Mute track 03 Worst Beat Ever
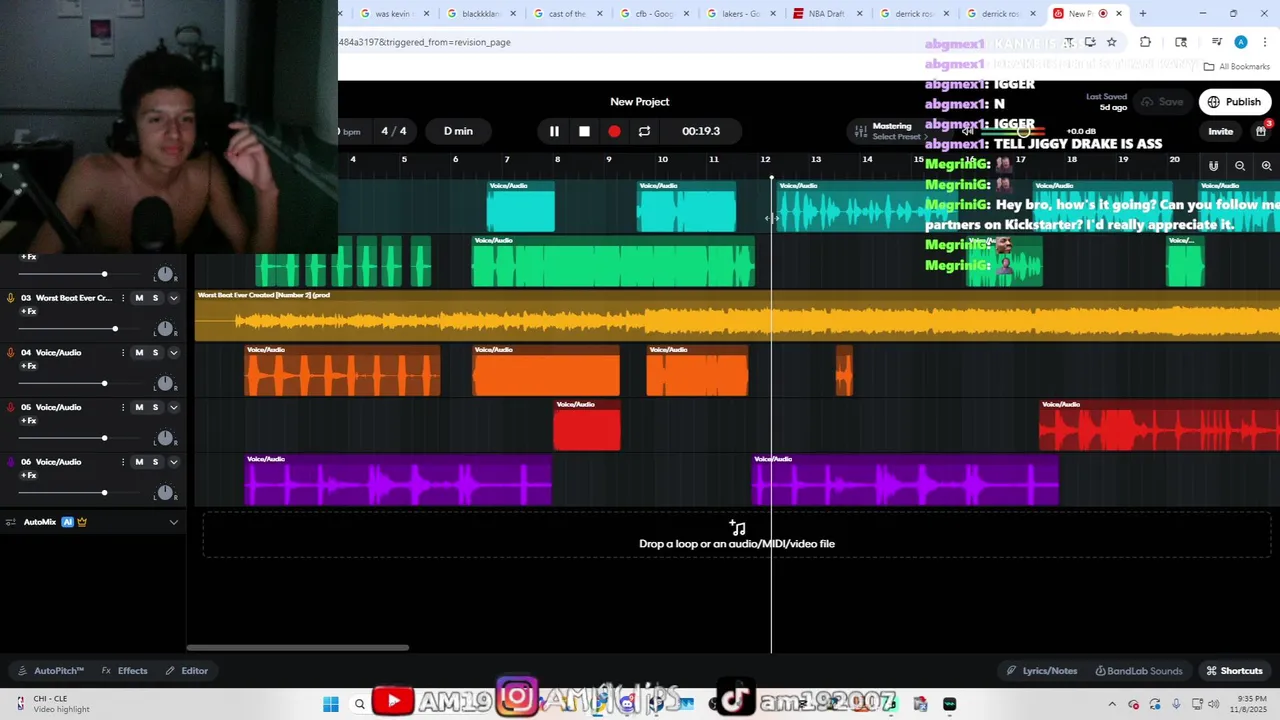 (139, 298)
